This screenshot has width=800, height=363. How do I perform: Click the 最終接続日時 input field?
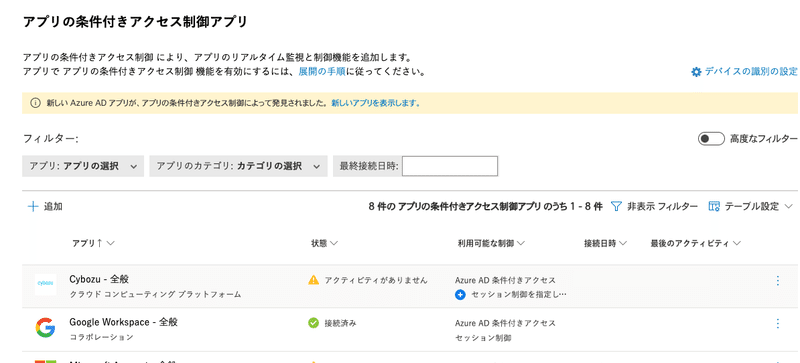tap(450, 166)
